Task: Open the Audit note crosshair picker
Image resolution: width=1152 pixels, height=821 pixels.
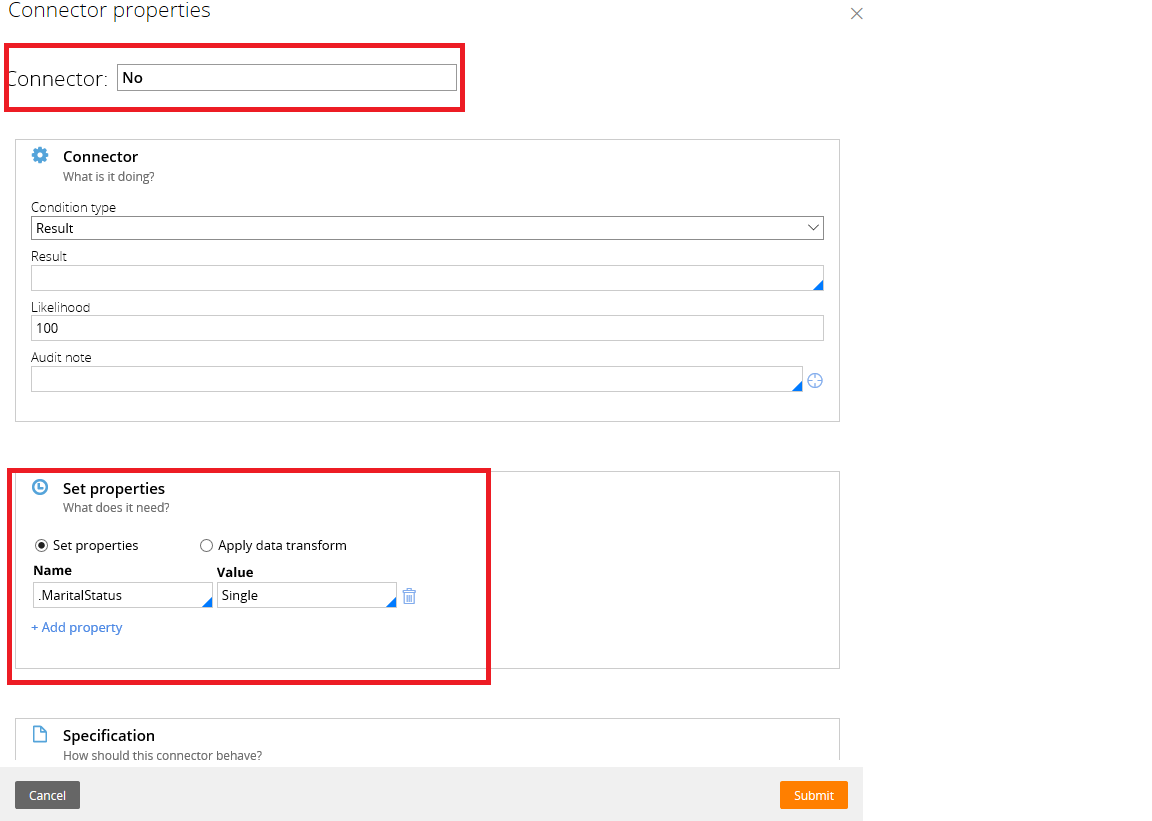Action: click(815, 381)
